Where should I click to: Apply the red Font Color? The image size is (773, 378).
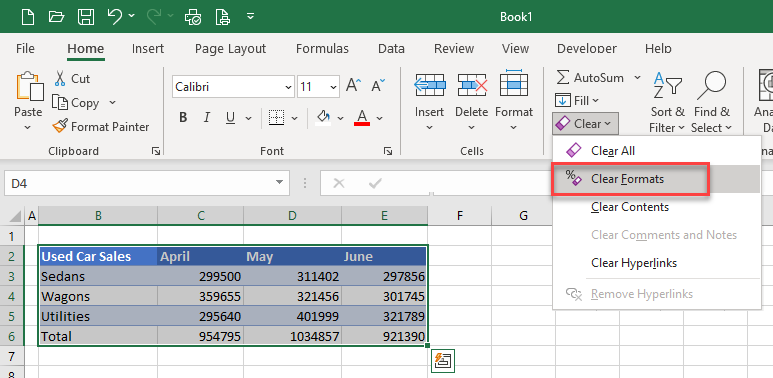click(362, 118)
